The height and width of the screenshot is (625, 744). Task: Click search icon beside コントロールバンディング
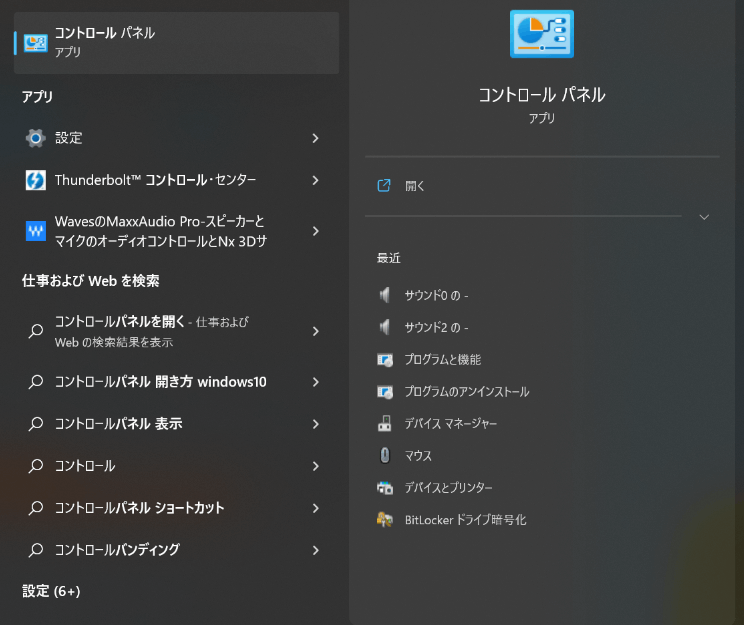pyautogui.click(x=36, y=550)
